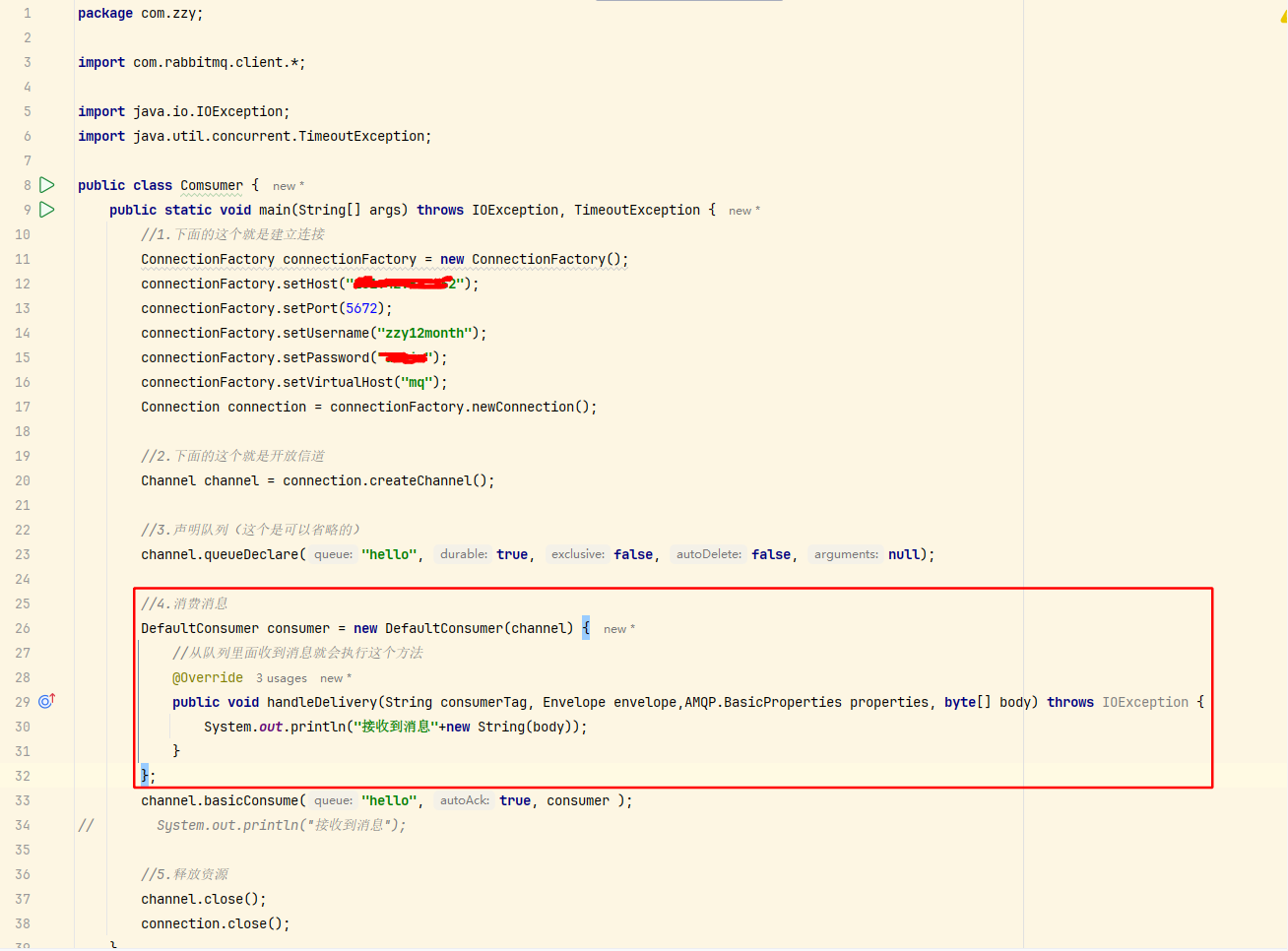Click the "mq" virtual host string
The image size is (1288, 951).
[x=417, y=382]
